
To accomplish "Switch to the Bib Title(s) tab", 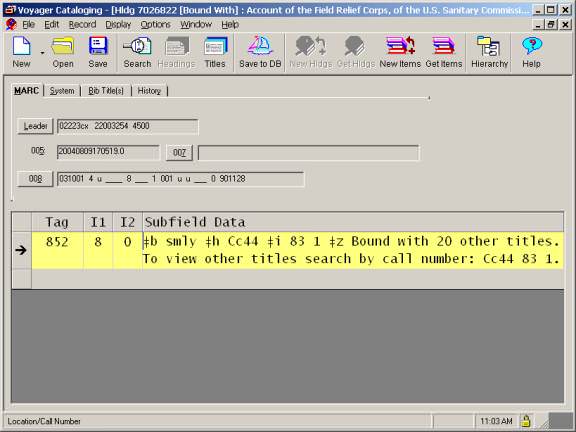I will (x=106, y=91).
